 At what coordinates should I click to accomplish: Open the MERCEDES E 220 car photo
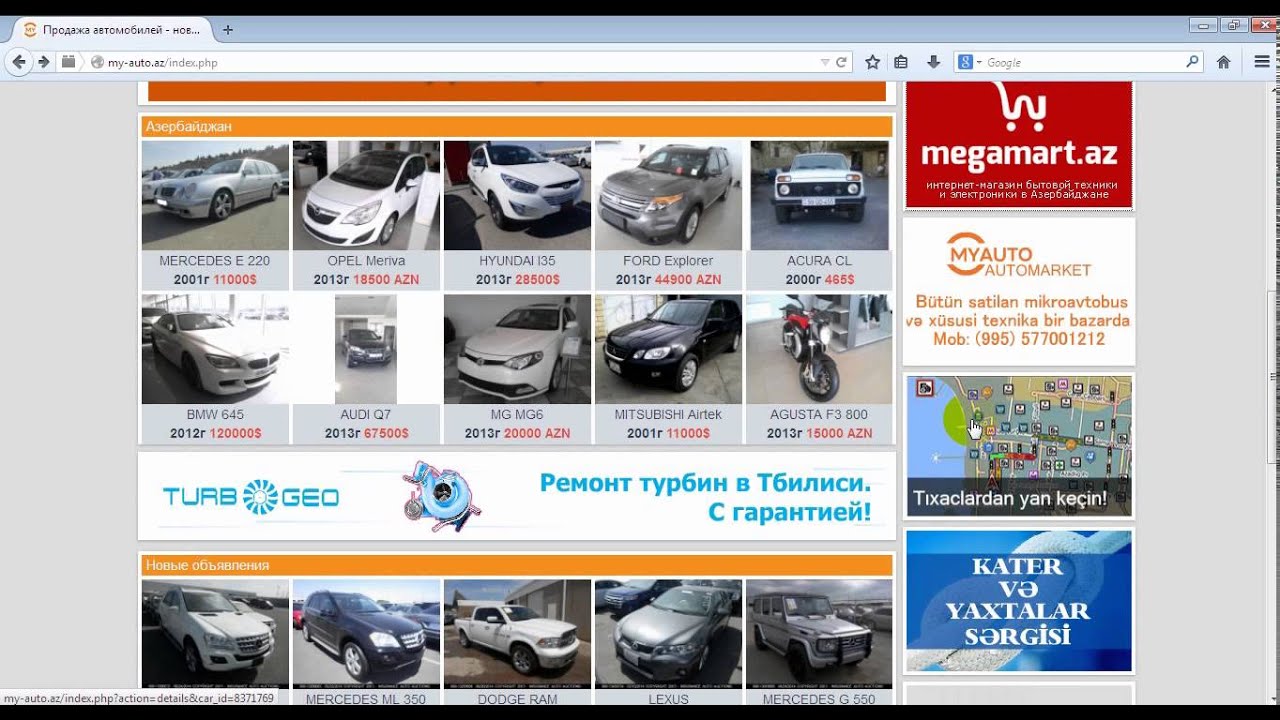[215, 195]
